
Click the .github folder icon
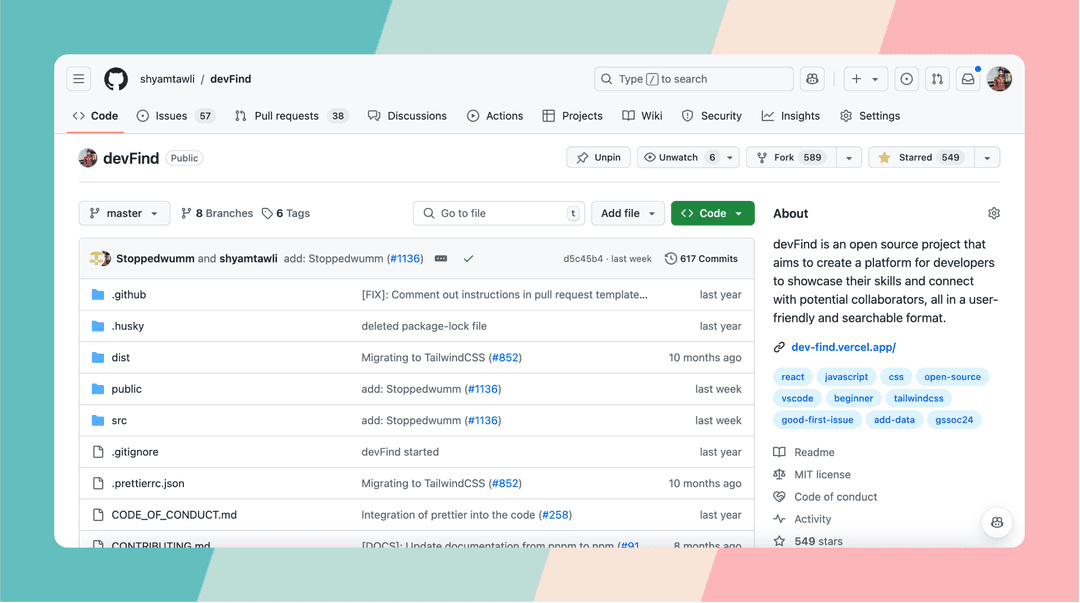(x=98, y=295)
